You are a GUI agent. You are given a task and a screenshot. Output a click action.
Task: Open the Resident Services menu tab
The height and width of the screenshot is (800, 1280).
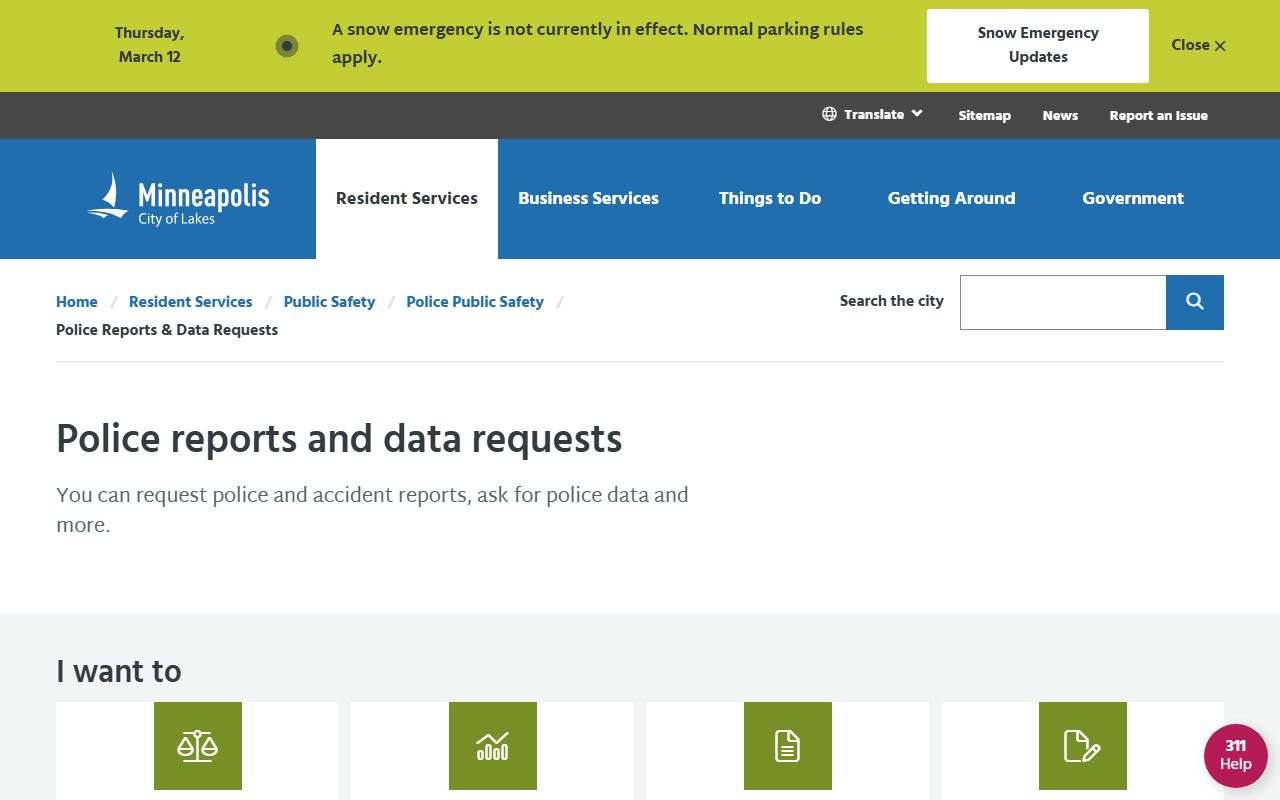(x=407, y=199)
